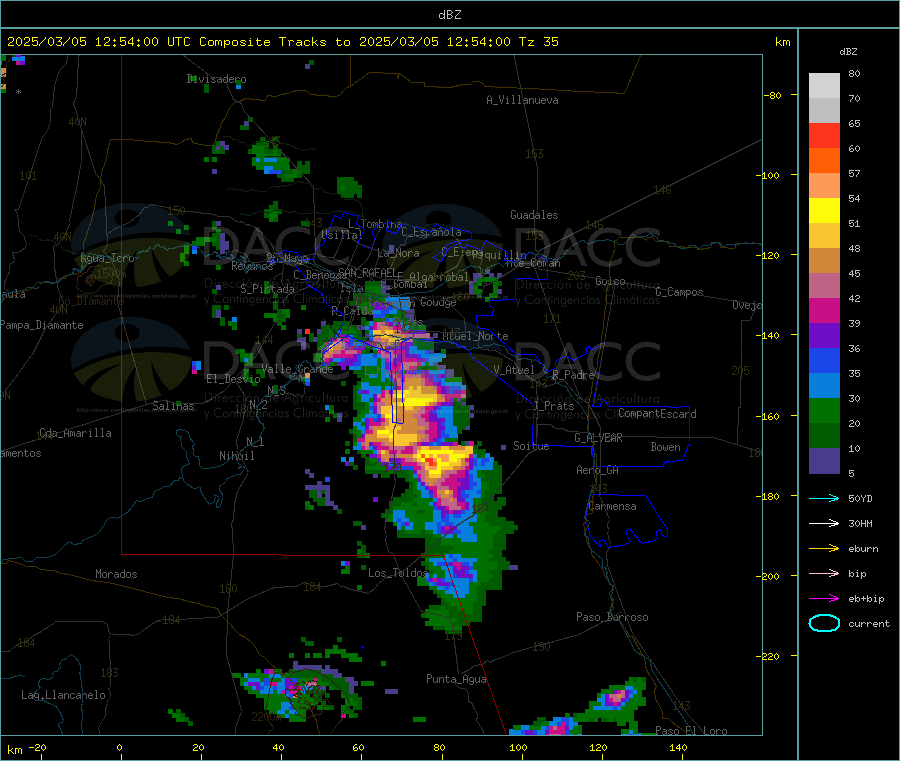This screenshot has height=761, width=900.
Task: Click the red-orange storm core near Soitue
Action: [x=429, y=461]
